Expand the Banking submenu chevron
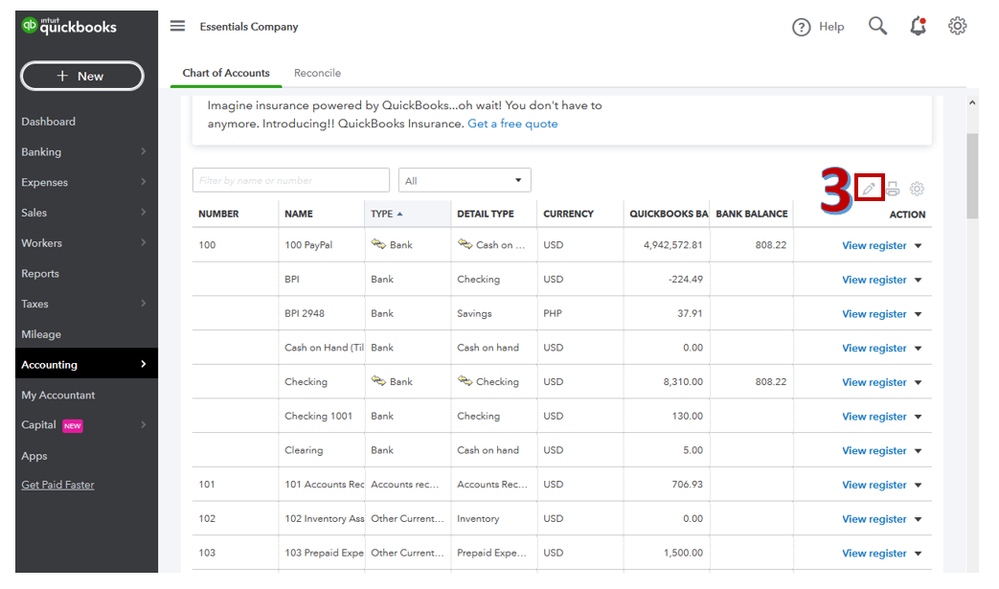The height and width of the screenshot is (589, 999). [143, 151]
